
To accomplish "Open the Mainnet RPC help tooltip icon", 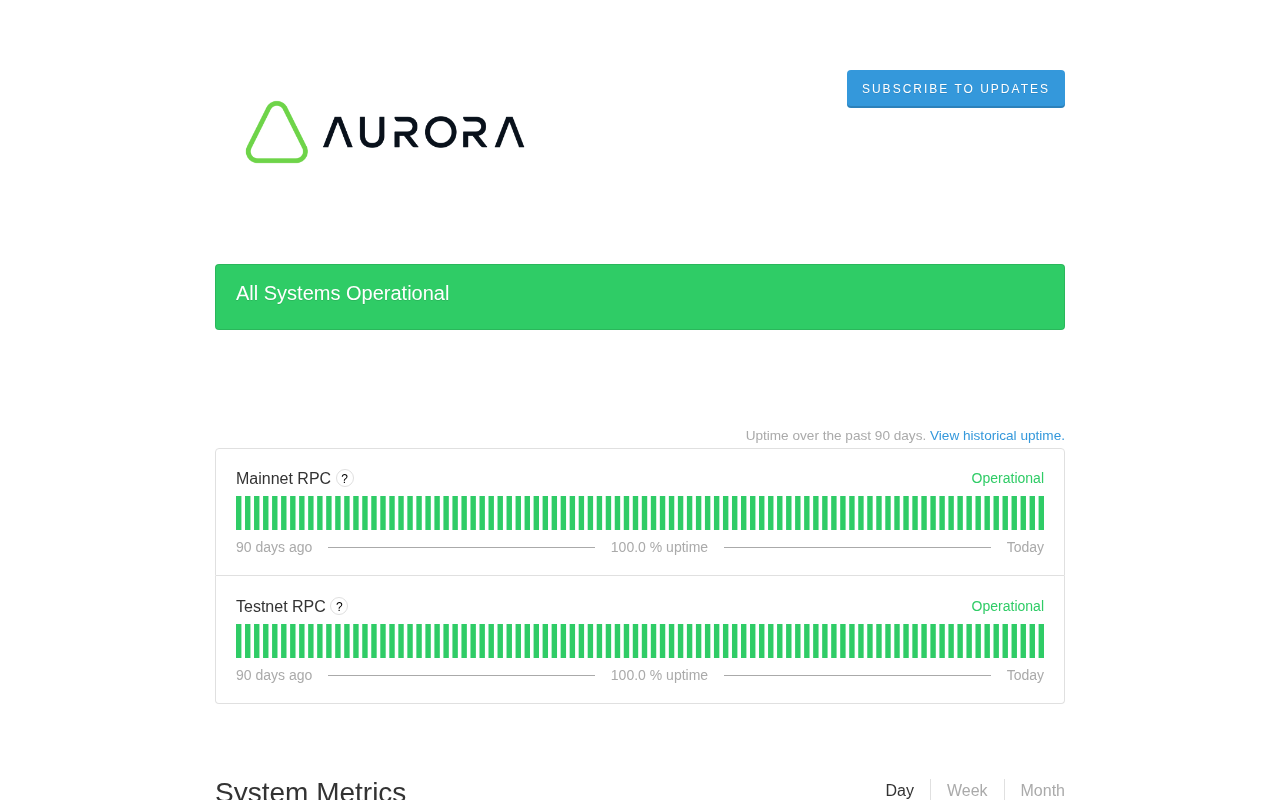I will click(x=345, y=479).
